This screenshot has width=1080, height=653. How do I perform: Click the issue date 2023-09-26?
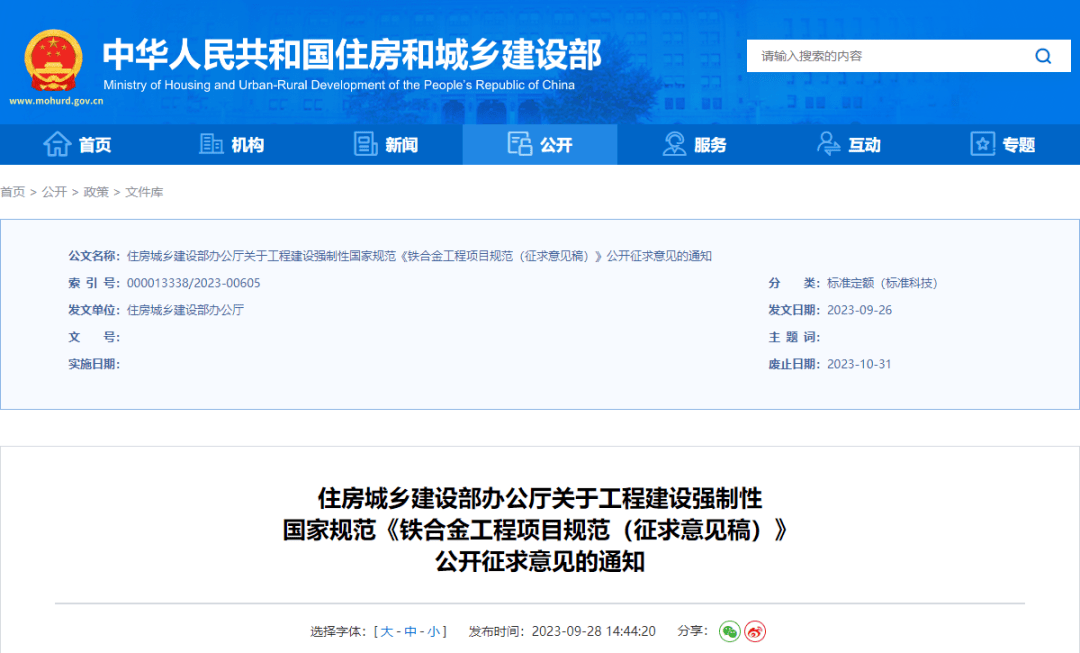tap(859, 310)
